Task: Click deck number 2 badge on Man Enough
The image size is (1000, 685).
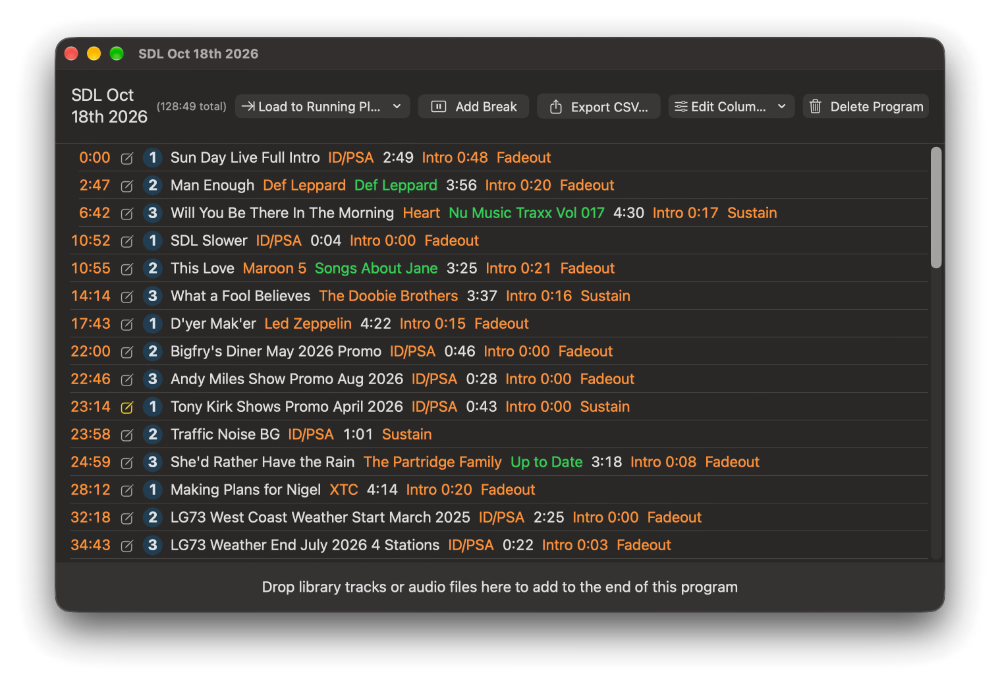Action: click(x=152, y=185)
